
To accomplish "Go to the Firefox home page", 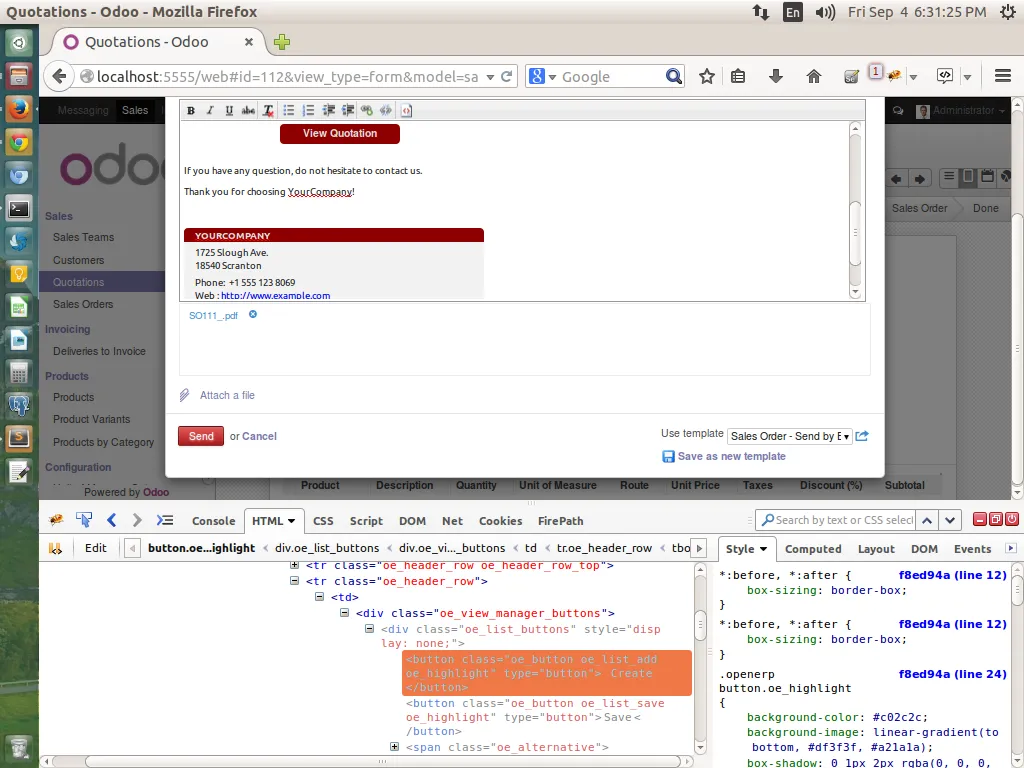I will [x=813, y=76].
